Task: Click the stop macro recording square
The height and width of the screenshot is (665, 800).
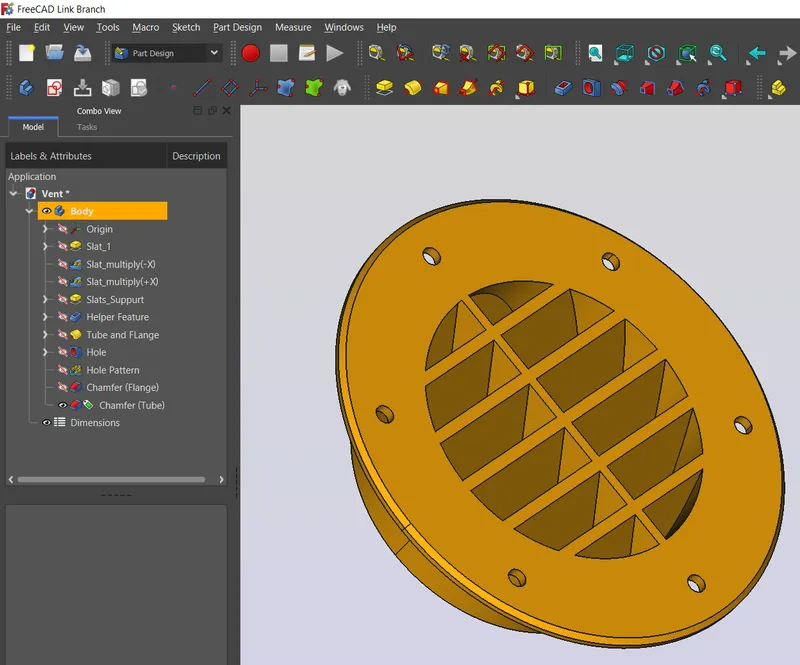Action: pyautogui.click(x=279, y=53)
